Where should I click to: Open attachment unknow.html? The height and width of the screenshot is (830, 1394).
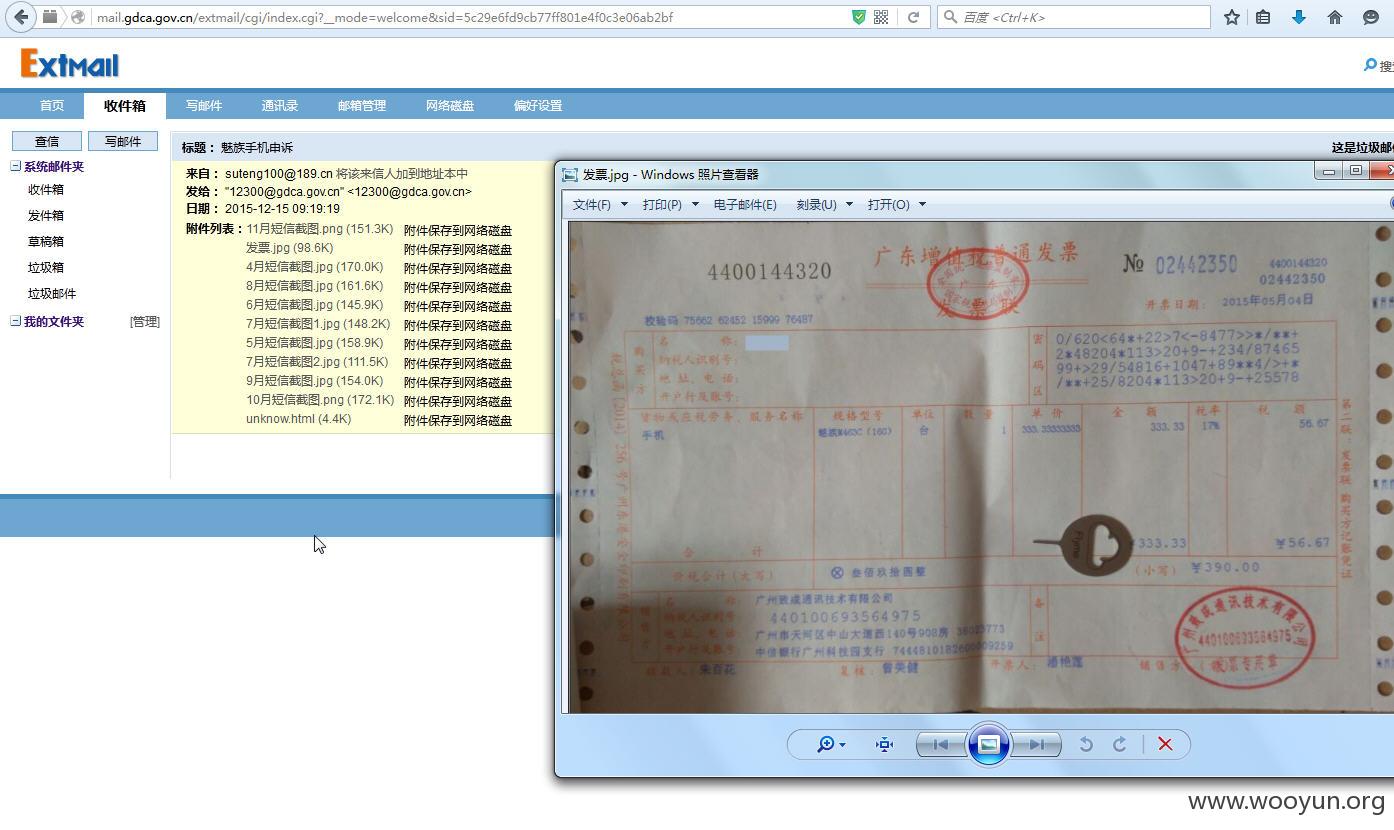pos(299,419)
